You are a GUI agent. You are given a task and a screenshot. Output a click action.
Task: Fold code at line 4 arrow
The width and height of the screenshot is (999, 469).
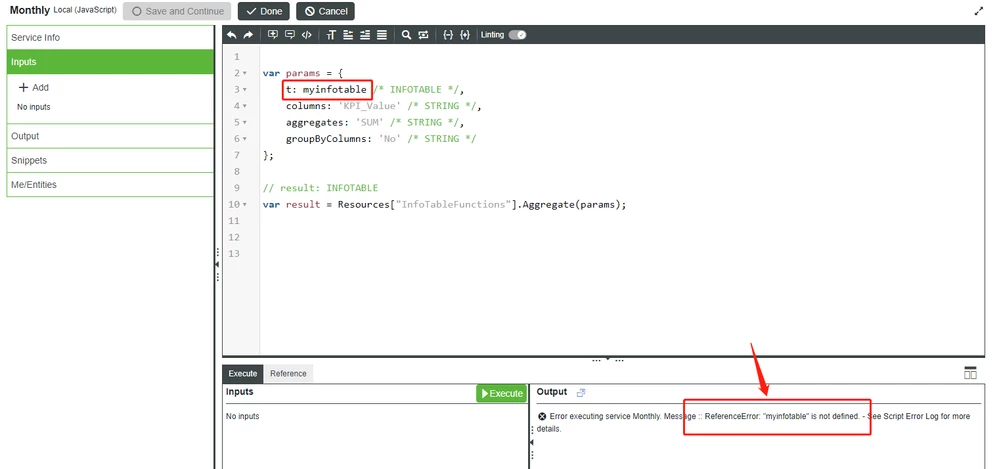(x=245, y=106)
